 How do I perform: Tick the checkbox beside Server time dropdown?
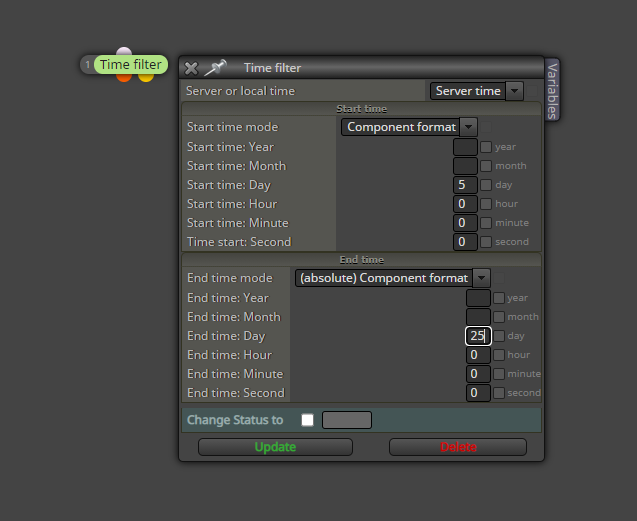[532, 91]
